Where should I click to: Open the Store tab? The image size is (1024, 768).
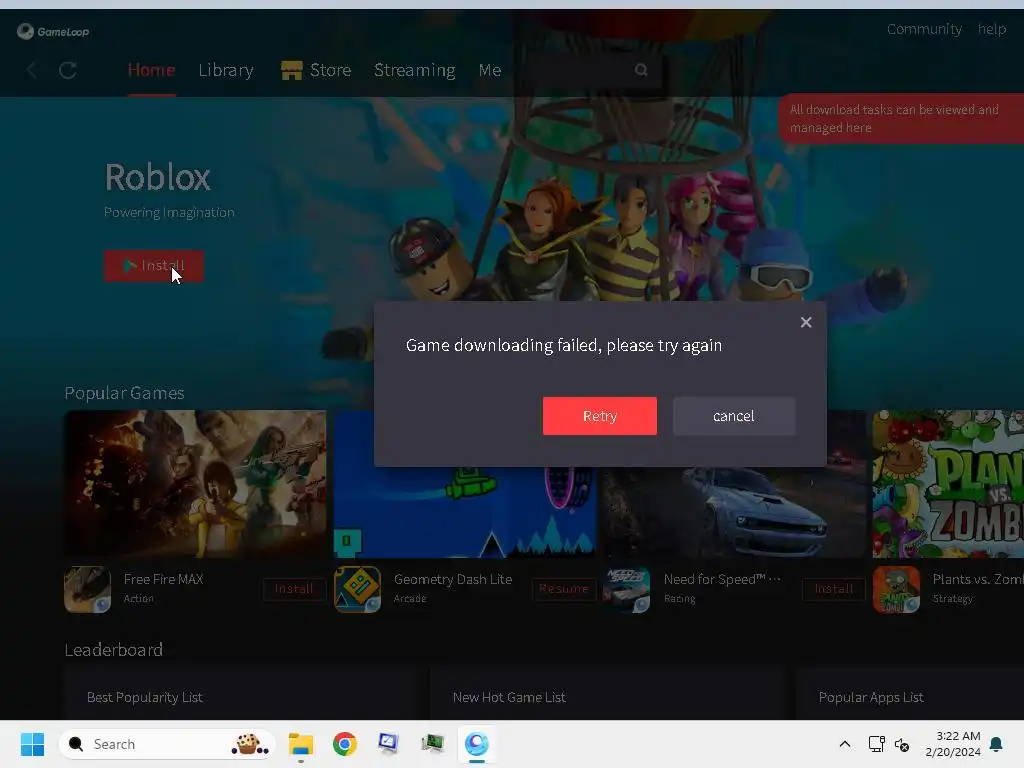click(x=330, y=70)
